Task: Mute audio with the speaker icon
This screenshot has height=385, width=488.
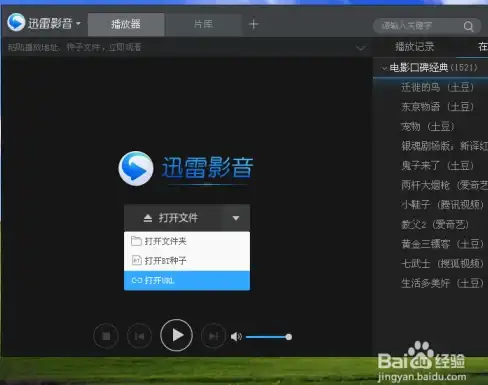Action: click(236, 337)
